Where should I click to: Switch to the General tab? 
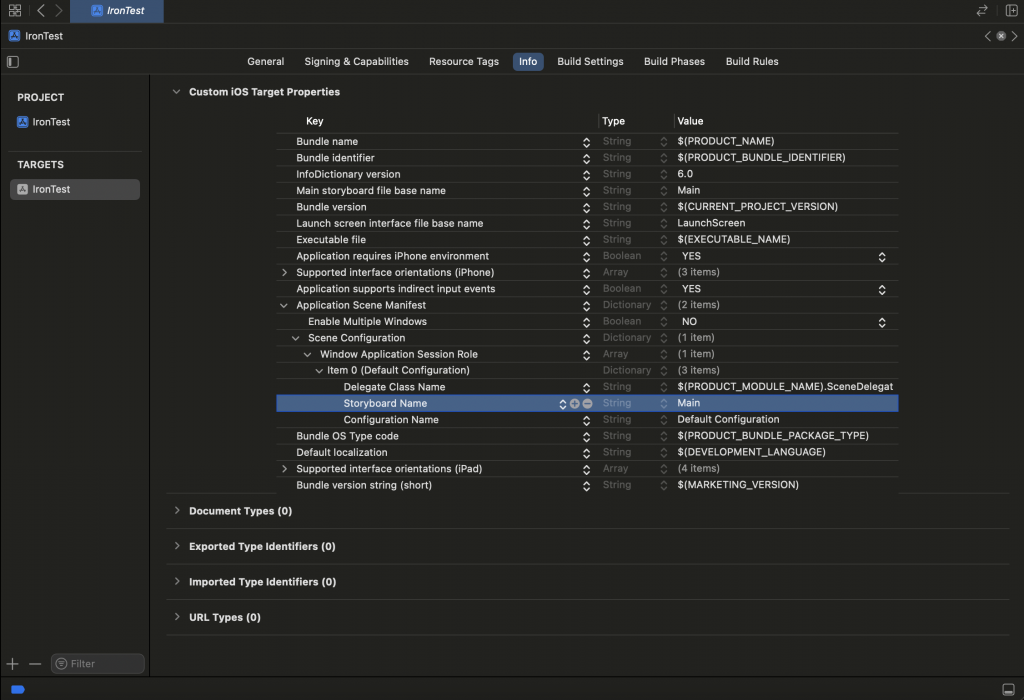click(x=265, y=61)
